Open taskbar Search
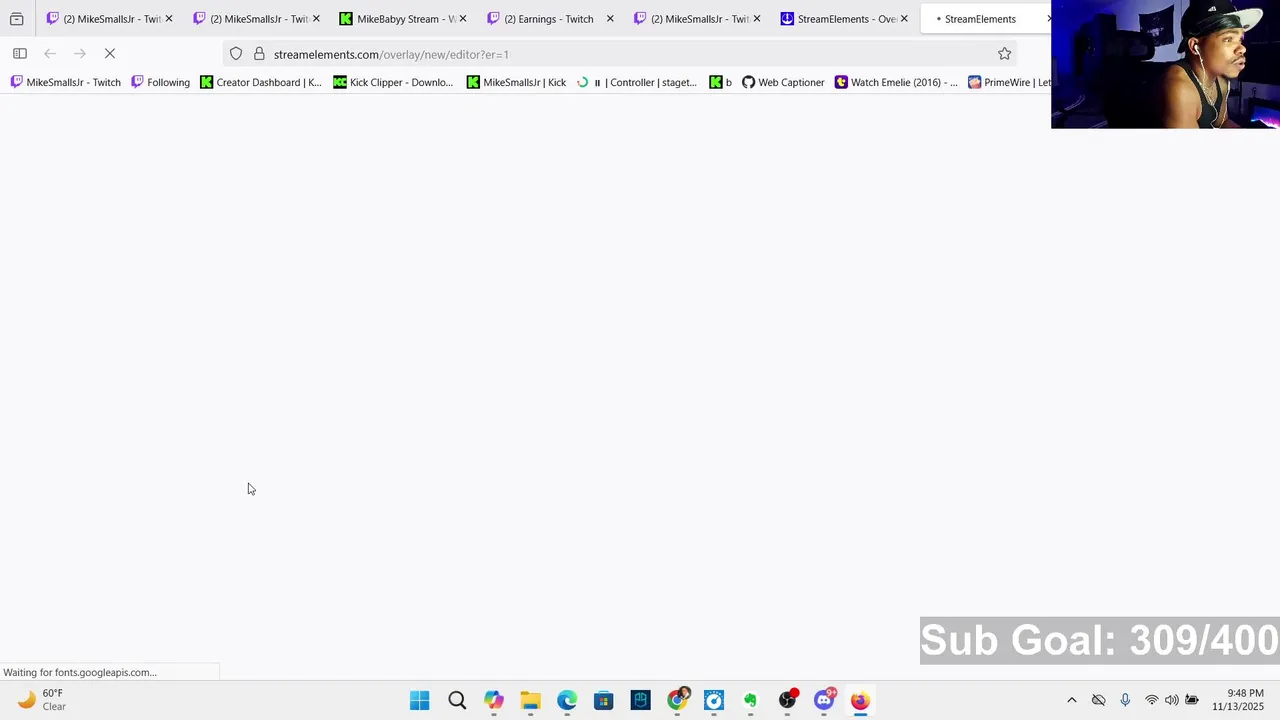1280x720 pixels. [x=457, y=701]
